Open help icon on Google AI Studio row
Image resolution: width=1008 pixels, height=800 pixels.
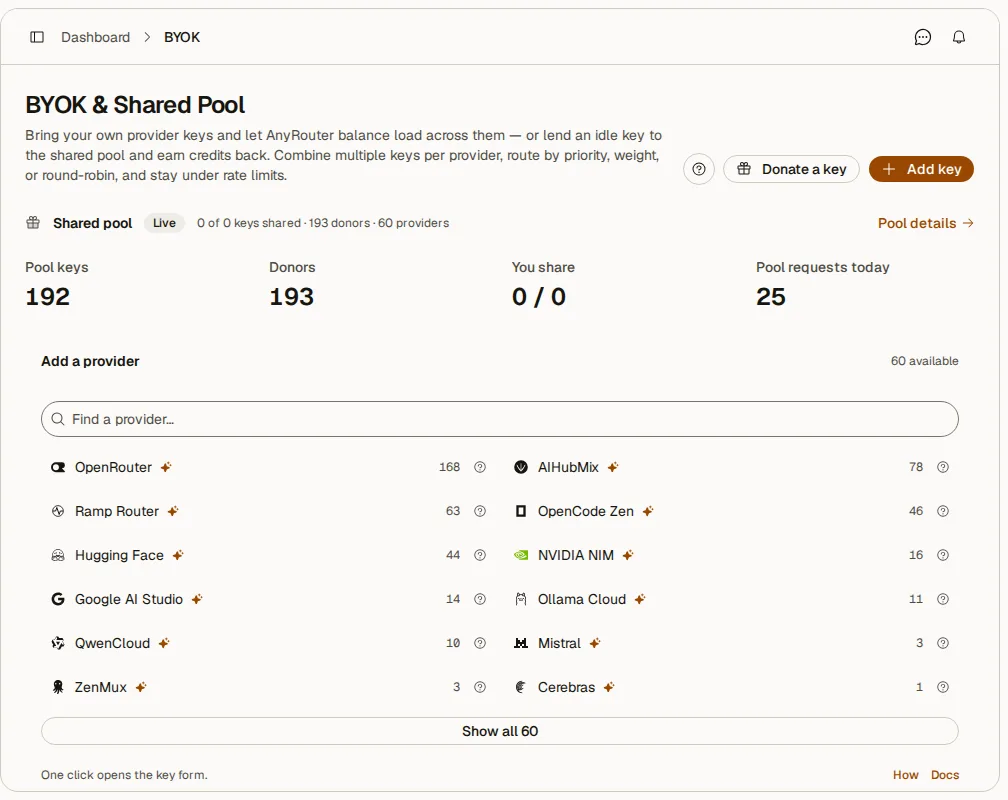480,599
